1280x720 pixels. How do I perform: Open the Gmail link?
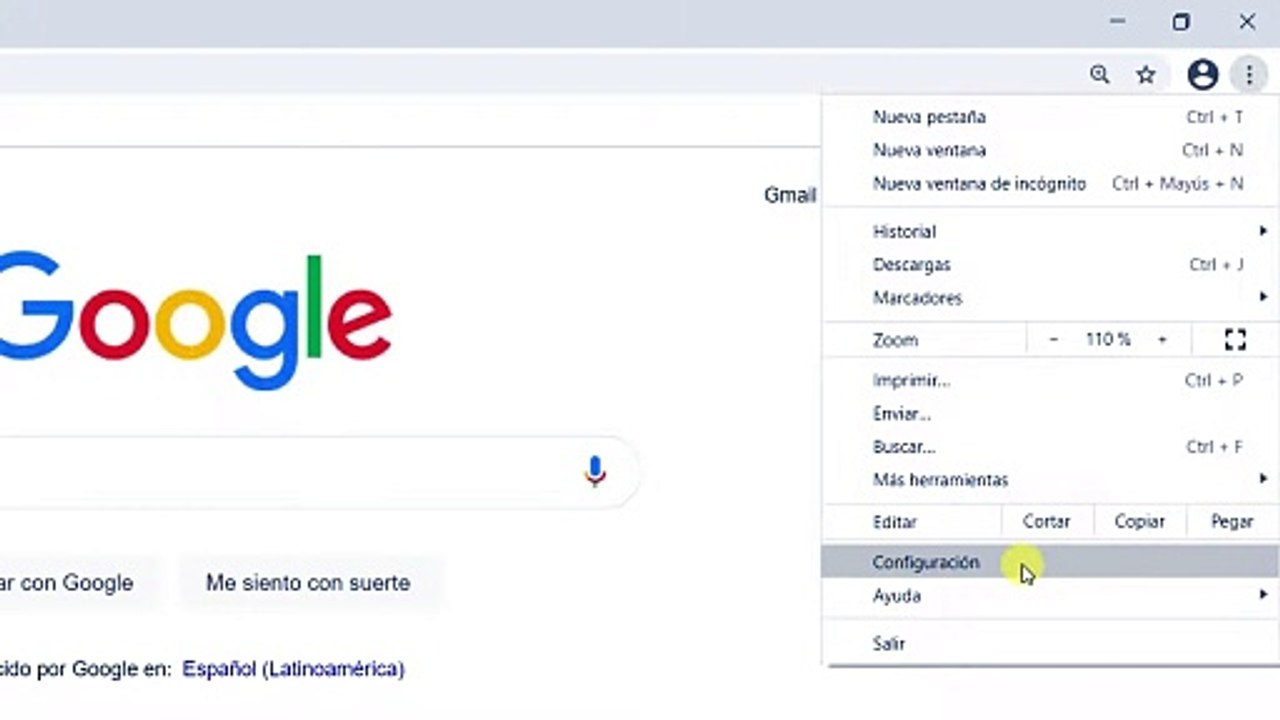coord(790,195)
